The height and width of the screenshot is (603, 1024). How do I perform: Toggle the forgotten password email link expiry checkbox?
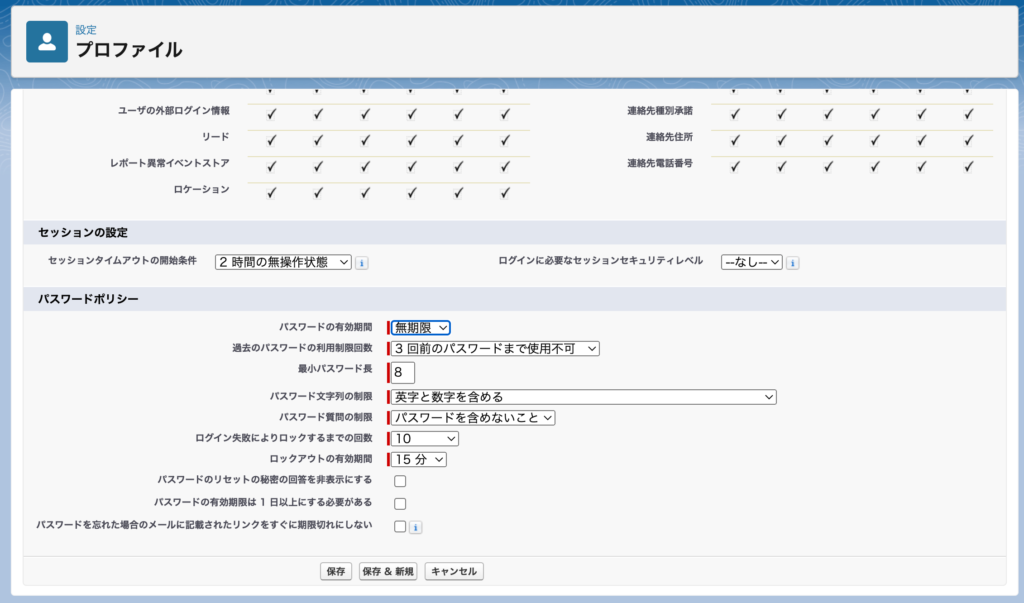click(x=400, y=527)
